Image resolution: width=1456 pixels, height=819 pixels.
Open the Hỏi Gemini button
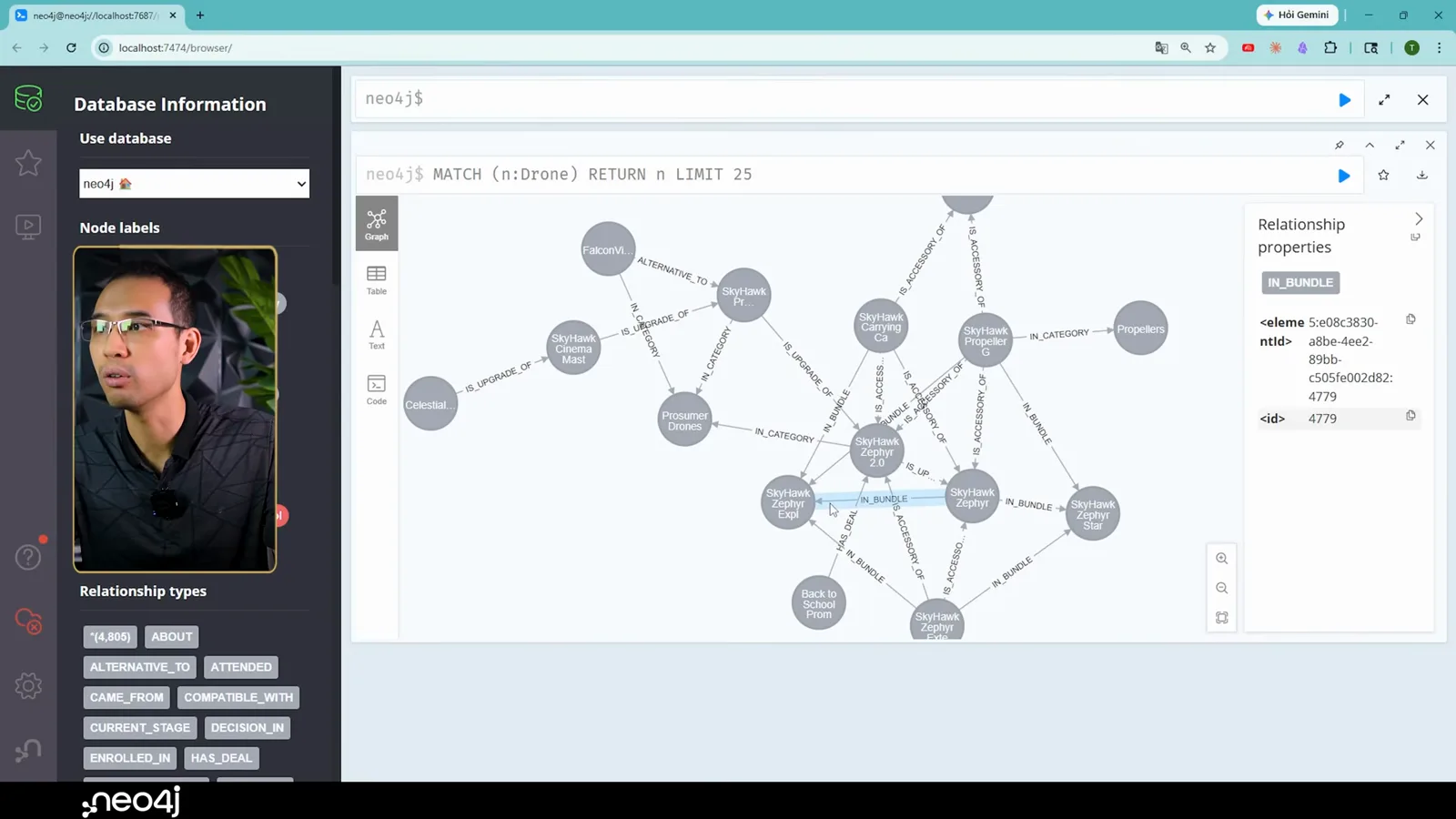pyautogui.click(x=1298, y=15)
